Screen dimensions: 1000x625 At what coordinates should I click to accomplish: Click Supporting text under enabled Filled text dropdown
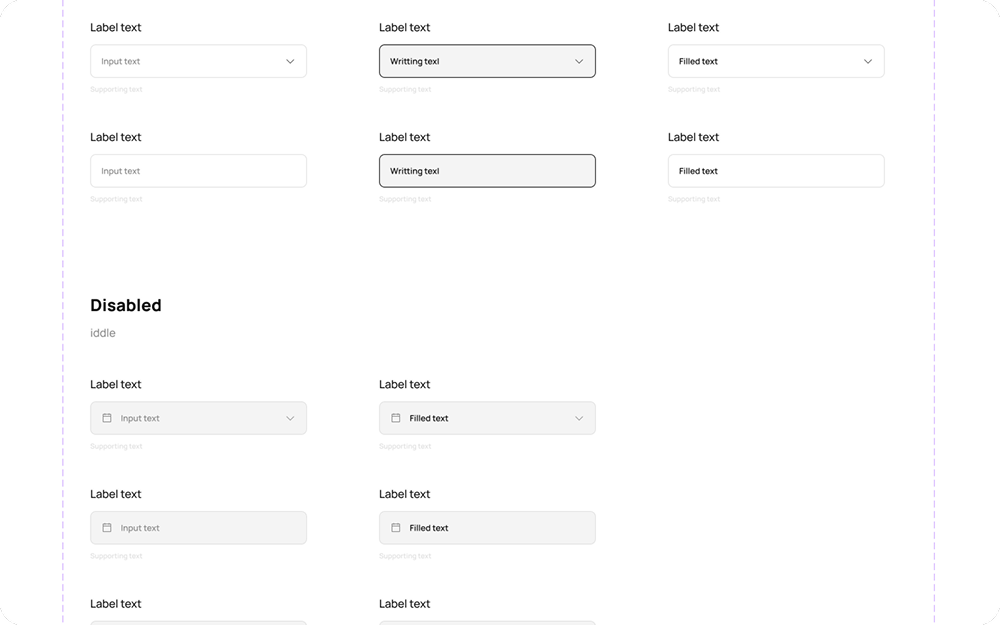click(x=694, y=89)
